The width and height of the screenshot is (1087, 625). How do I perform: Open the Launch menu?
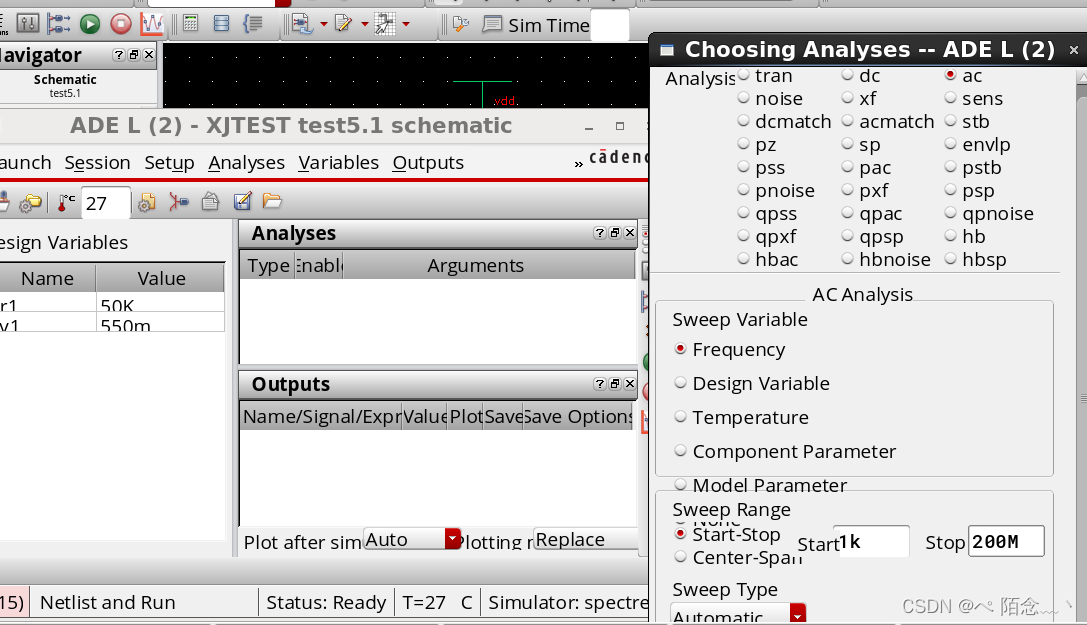(x=25, y=163)
